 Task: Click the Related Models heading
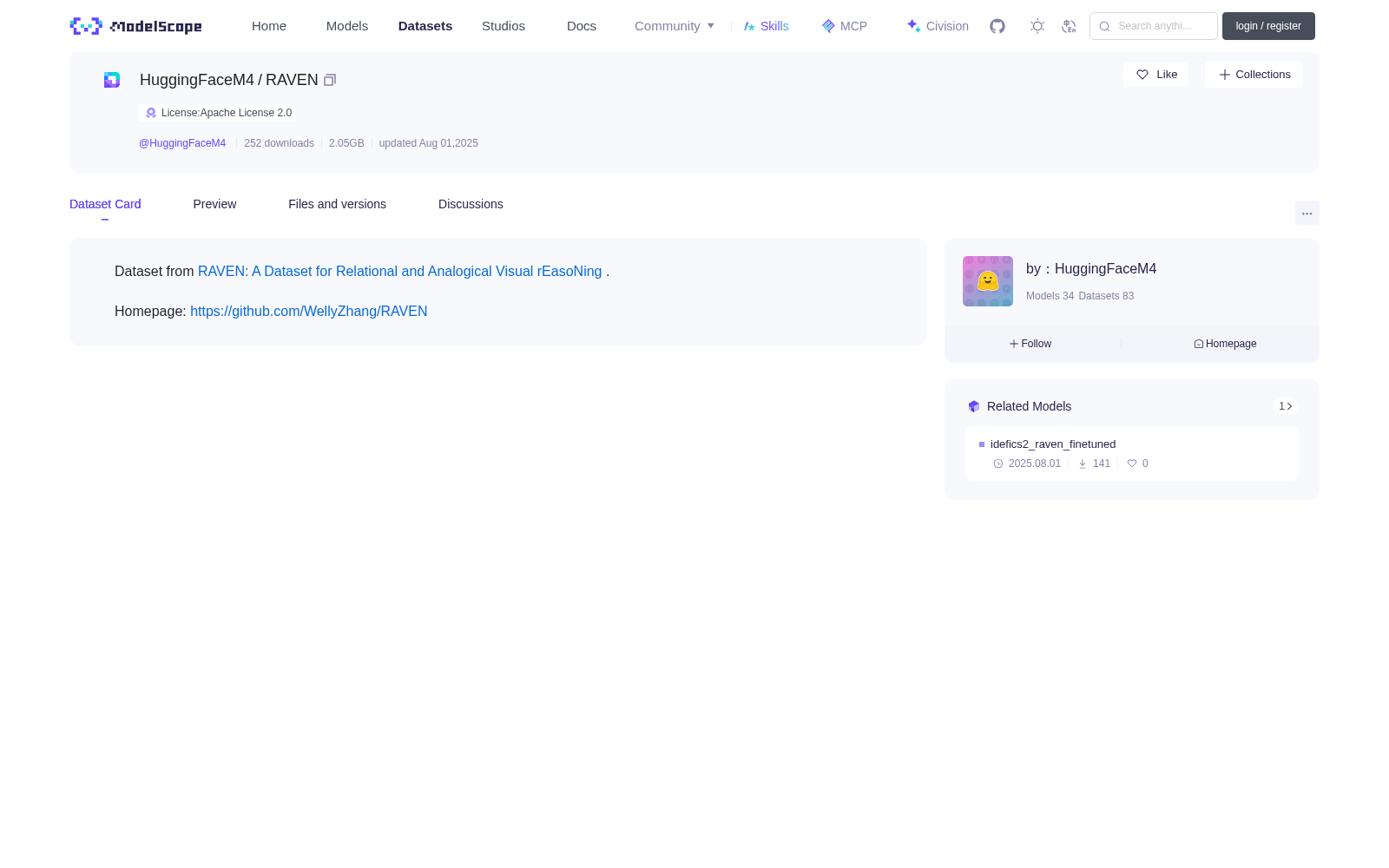(1030, 406)
